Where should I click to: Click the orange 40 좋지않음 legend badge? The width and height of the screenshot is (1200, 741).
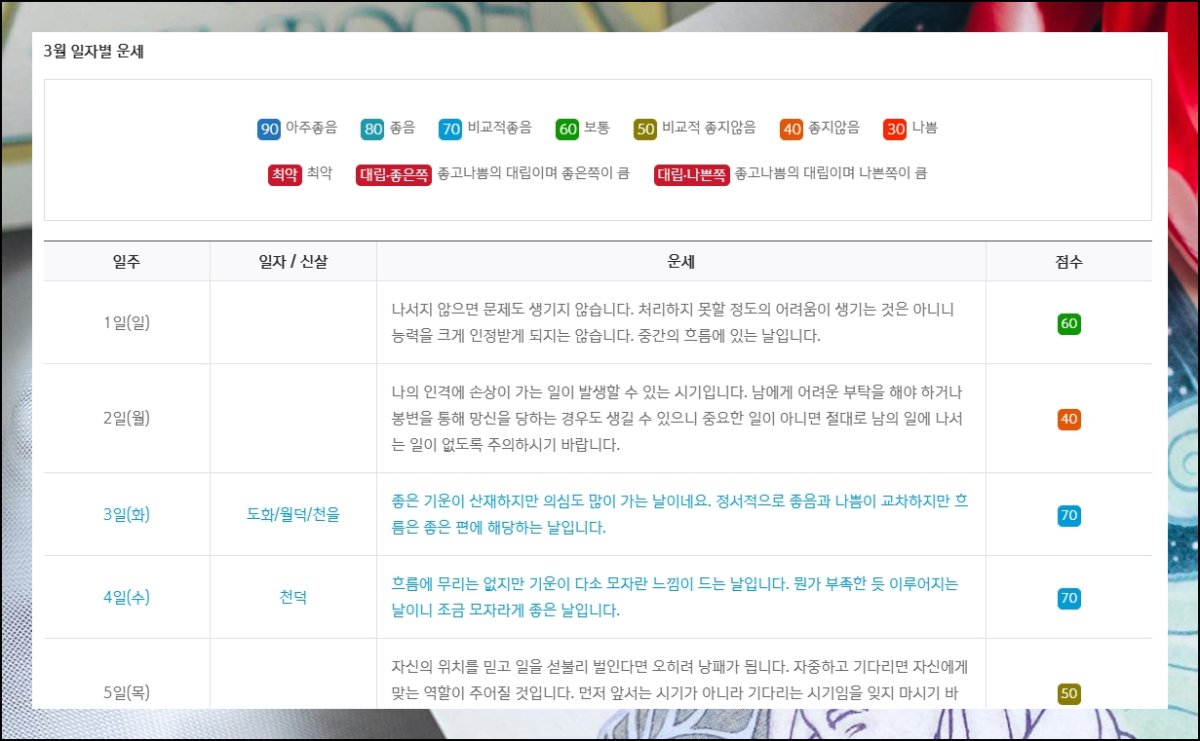tap(792, 129)
